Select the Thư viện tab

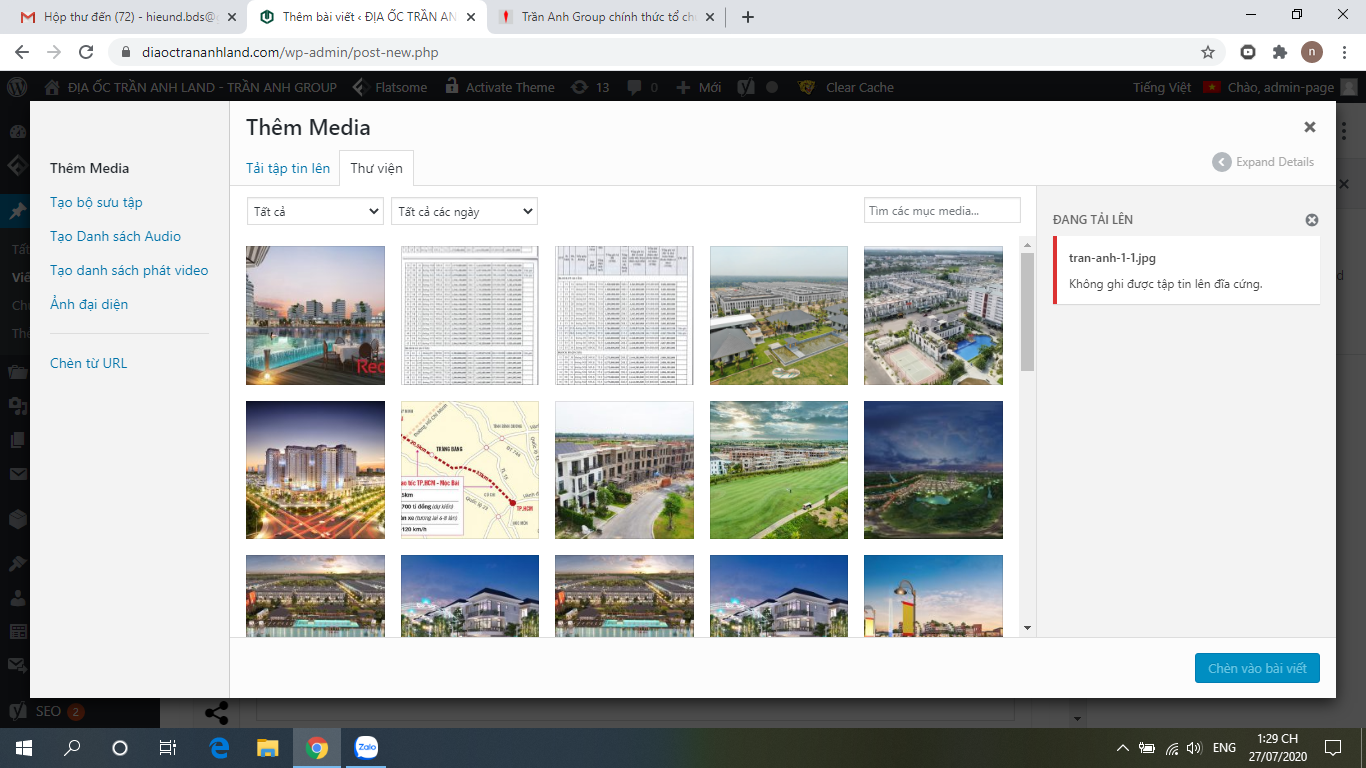376,168
